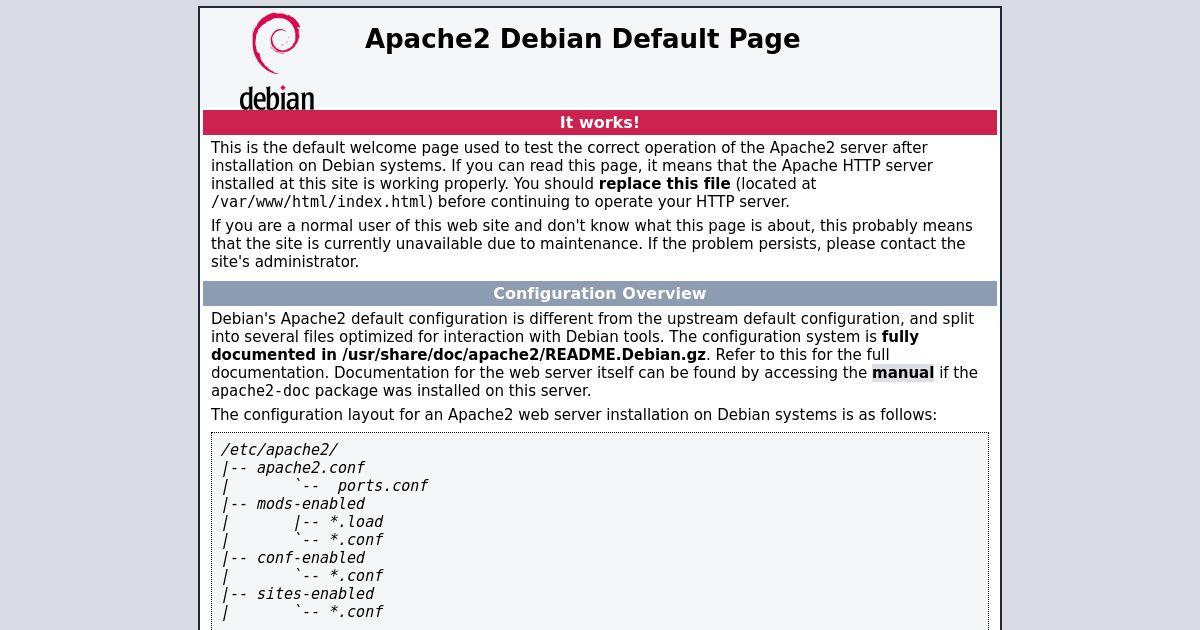Click the "apache2-doc" package name

pos(261,391)
